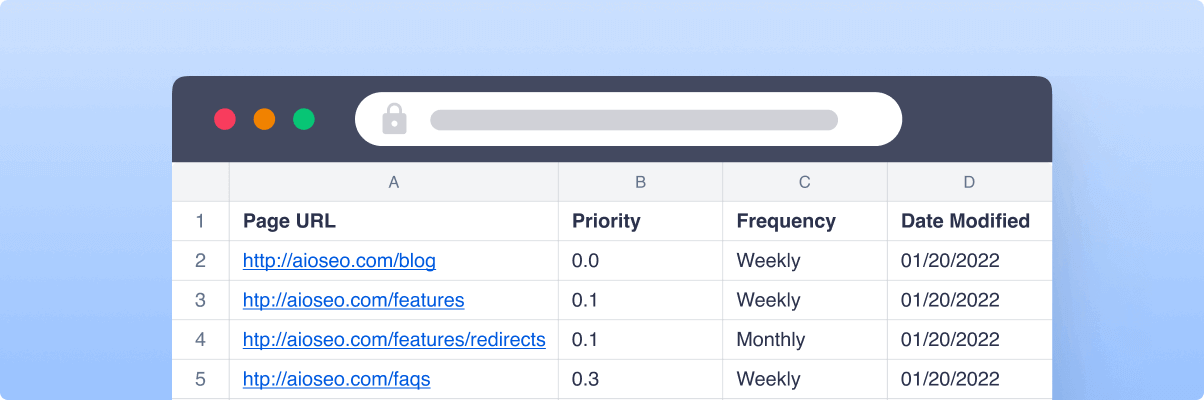Select column D header

tap(969, 182)
